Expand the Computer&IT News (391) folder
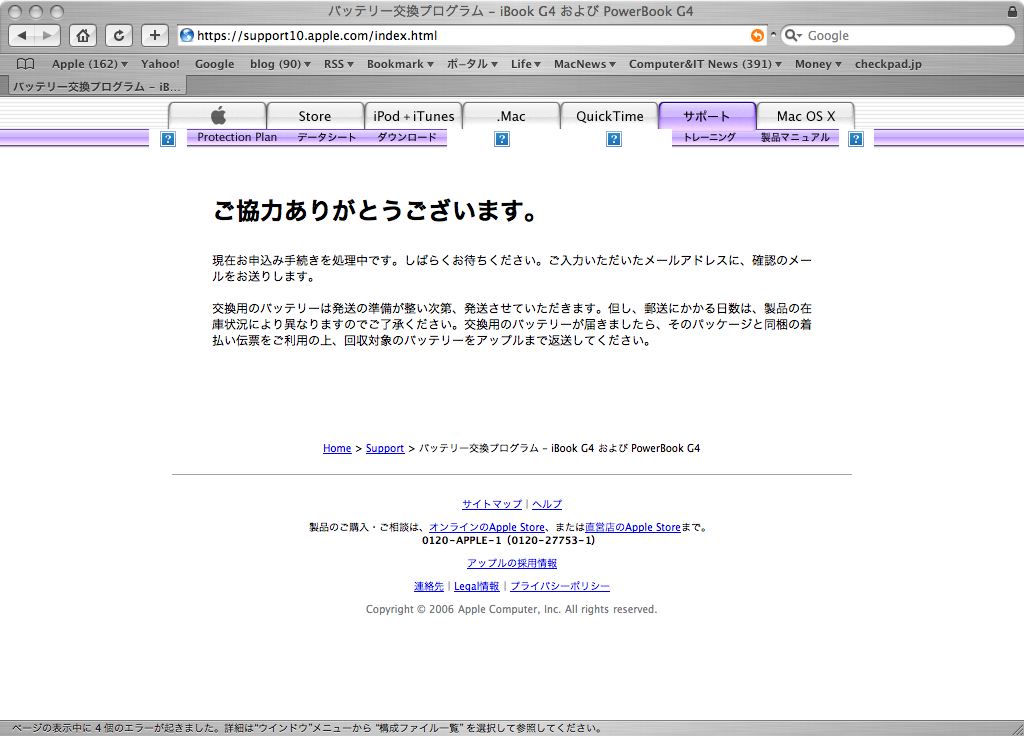Screen dimensions: 1024x736 coord(705,64)
